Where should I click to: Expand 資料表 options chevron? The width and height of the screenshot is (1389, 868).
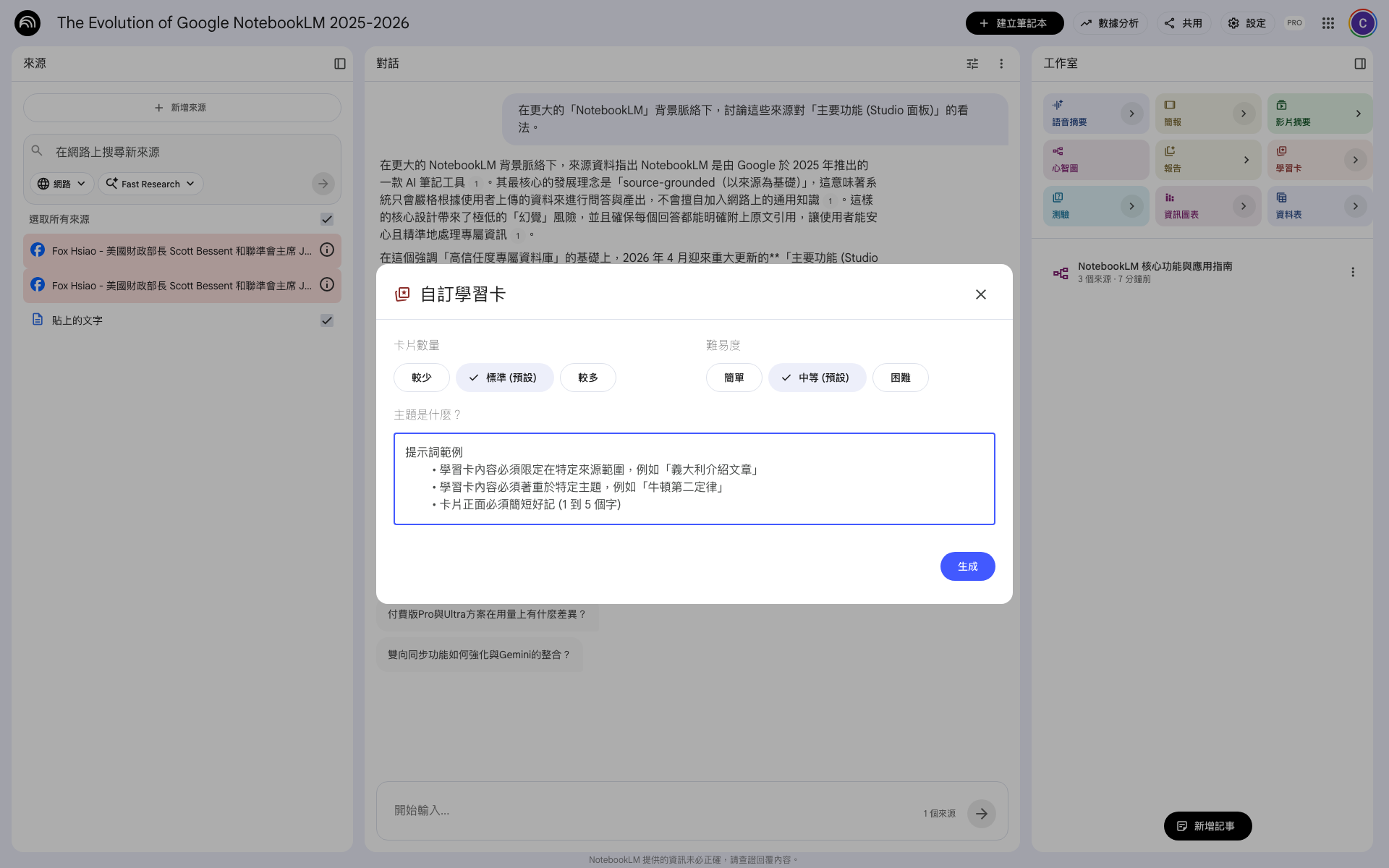click(x=1356, y=206)
